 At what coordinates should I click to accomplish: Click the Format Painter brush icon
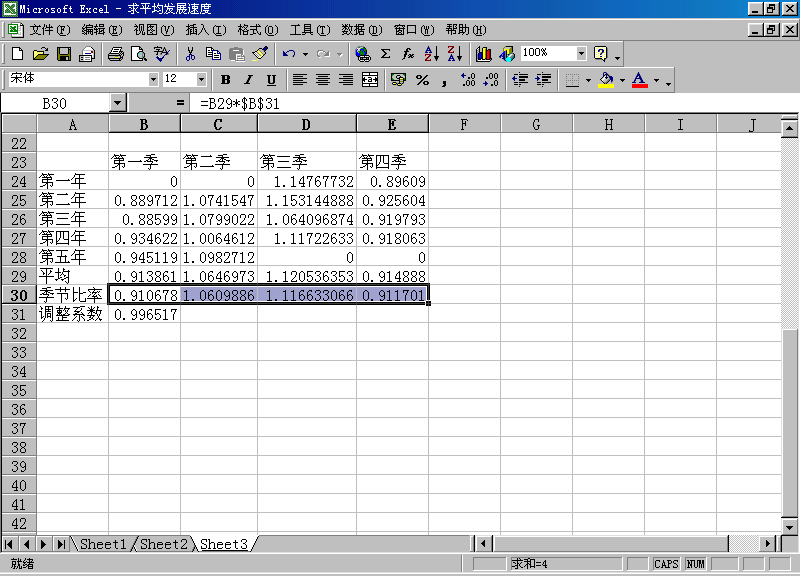[261, 54]
